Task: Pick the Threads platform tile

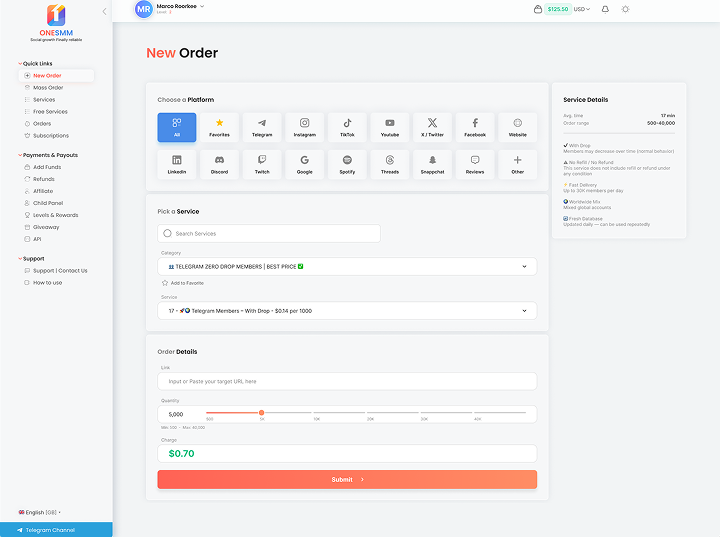Action: 390,164
